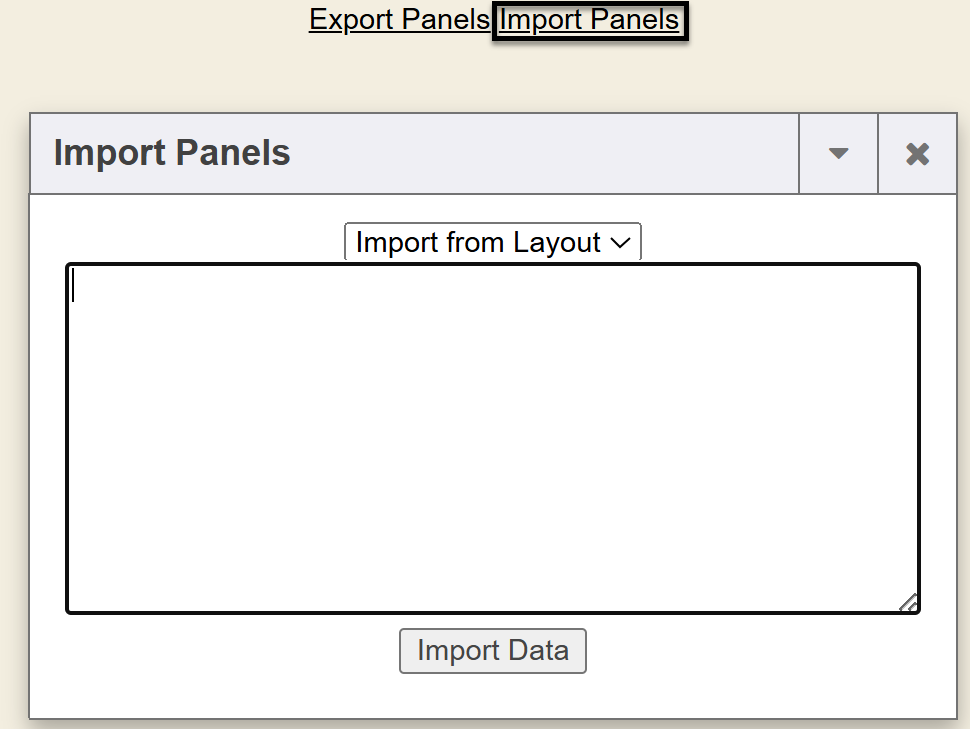Click the diagonal resize handle of the textarea
Viewport: 970px width, 729px height.
coord(908,602)
